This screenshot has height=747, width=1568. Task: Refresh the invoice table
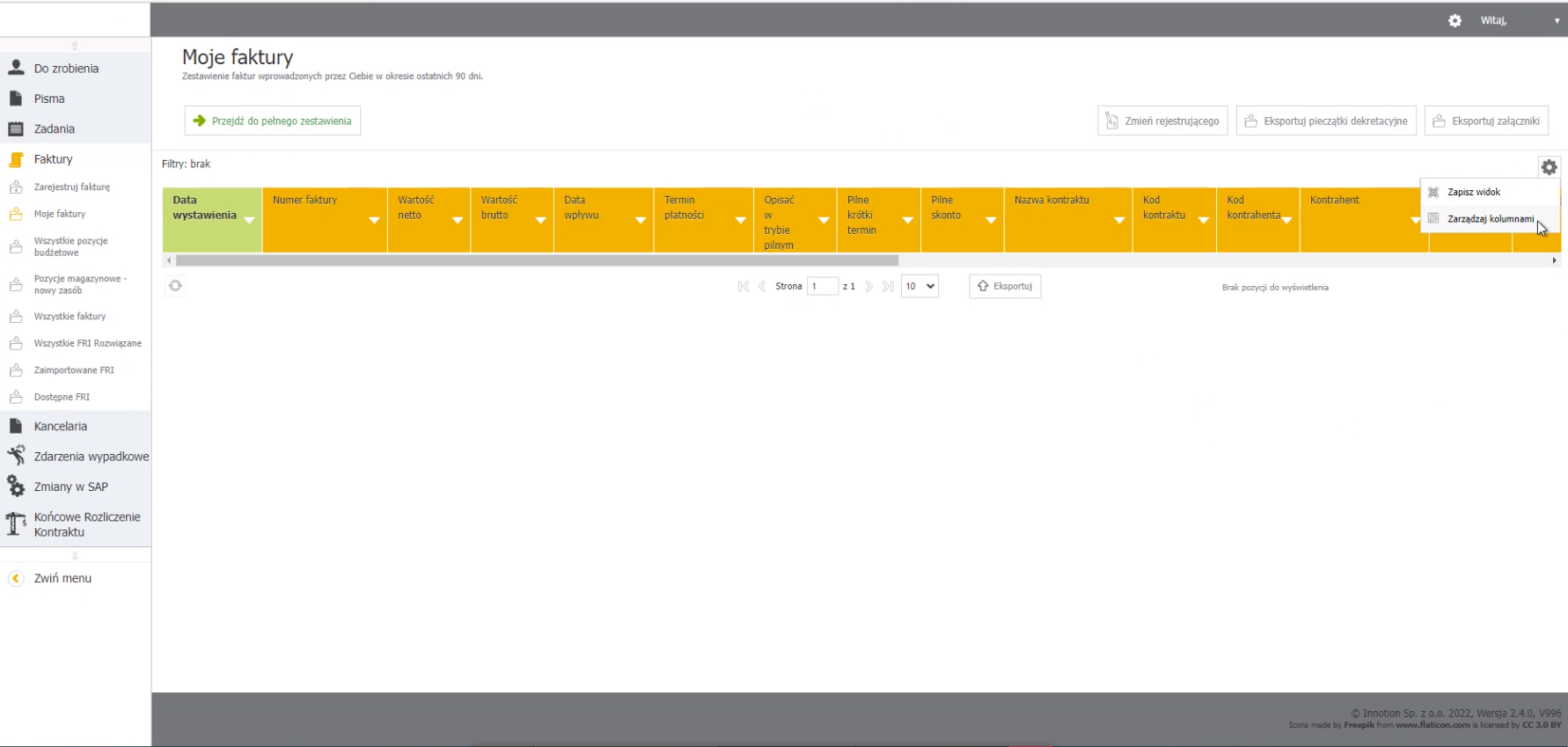175,286
